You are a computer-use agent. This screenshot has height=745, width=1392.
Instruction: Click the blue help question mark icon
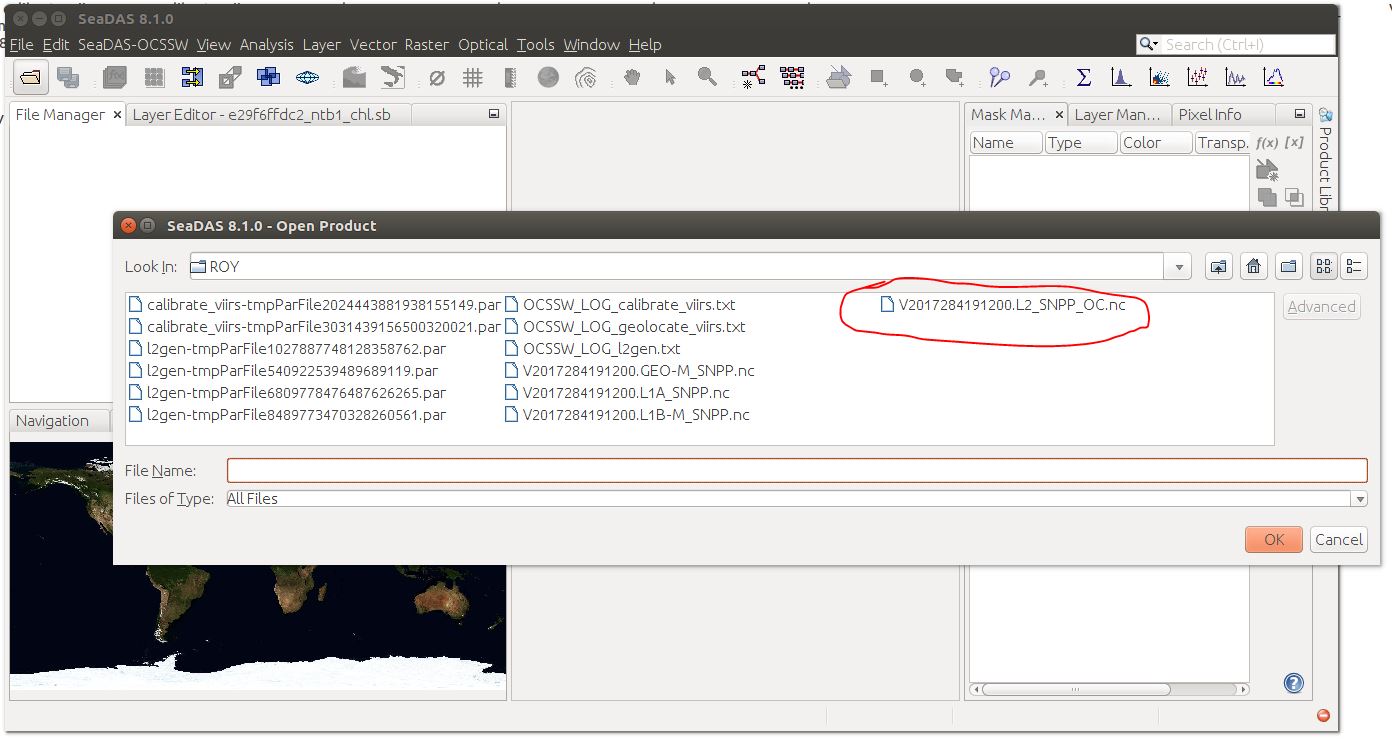(1294, 684)
